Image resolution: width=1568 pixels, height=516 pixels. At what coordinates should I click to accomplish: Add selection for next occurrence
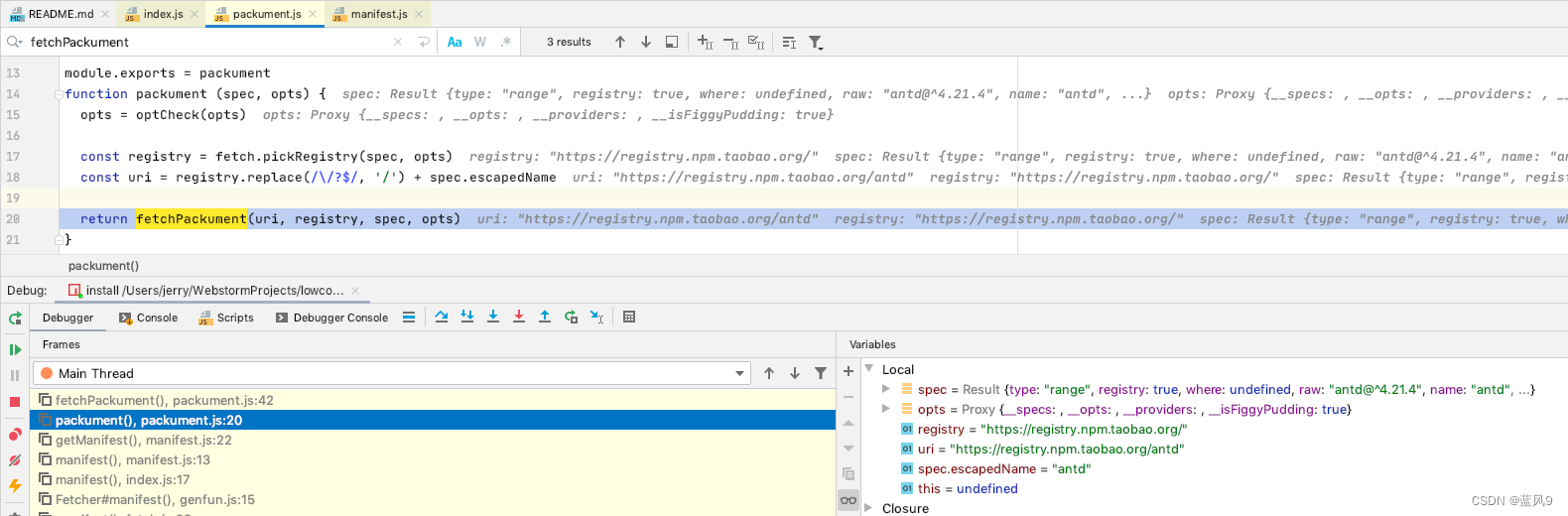pyautogui.click(x=705, y=42)
